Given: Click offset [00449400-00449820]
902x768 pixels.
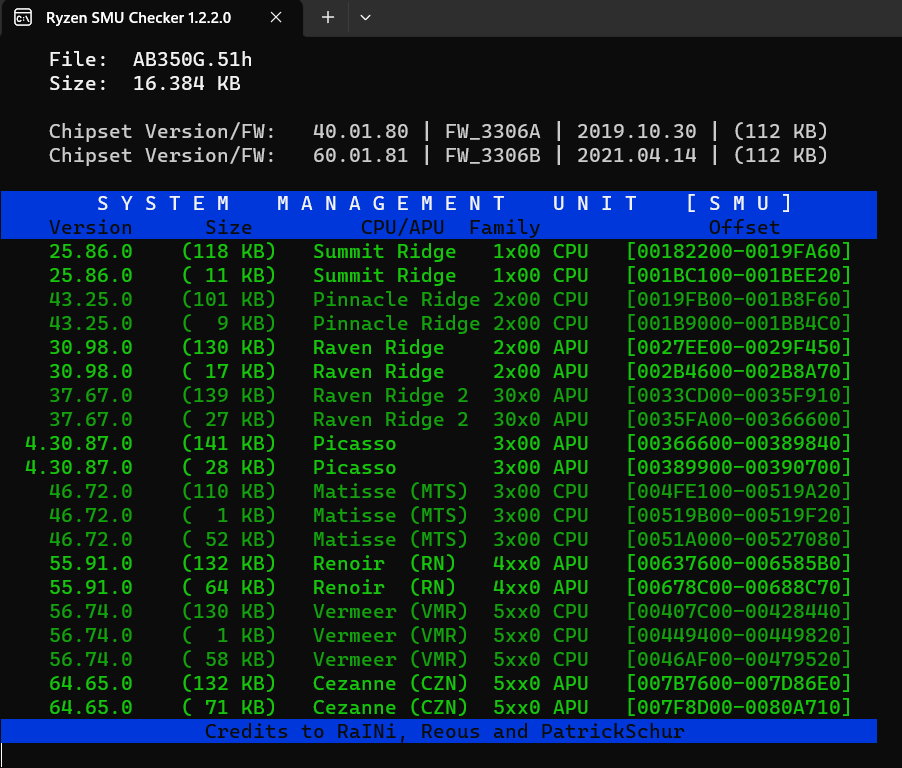Looking at the screenshot, I should (739, 635).
